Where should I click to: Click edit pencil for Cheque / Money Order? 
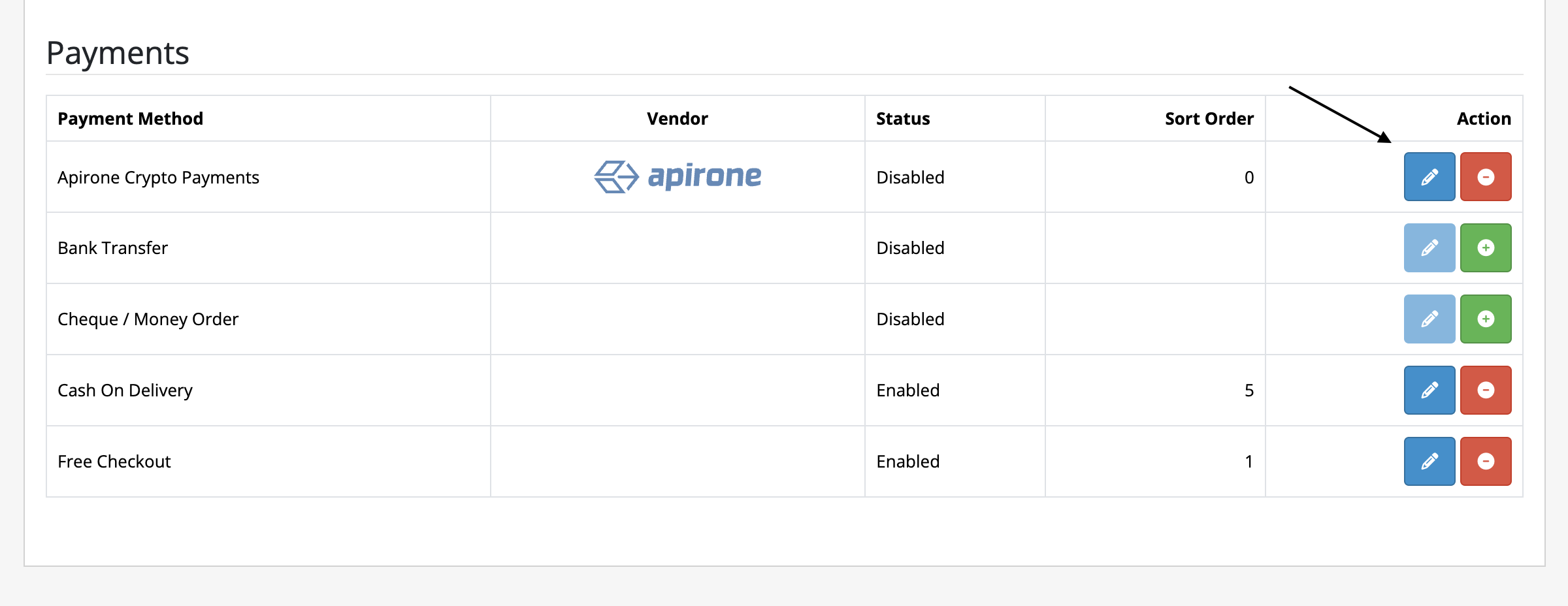[1429, 319]
